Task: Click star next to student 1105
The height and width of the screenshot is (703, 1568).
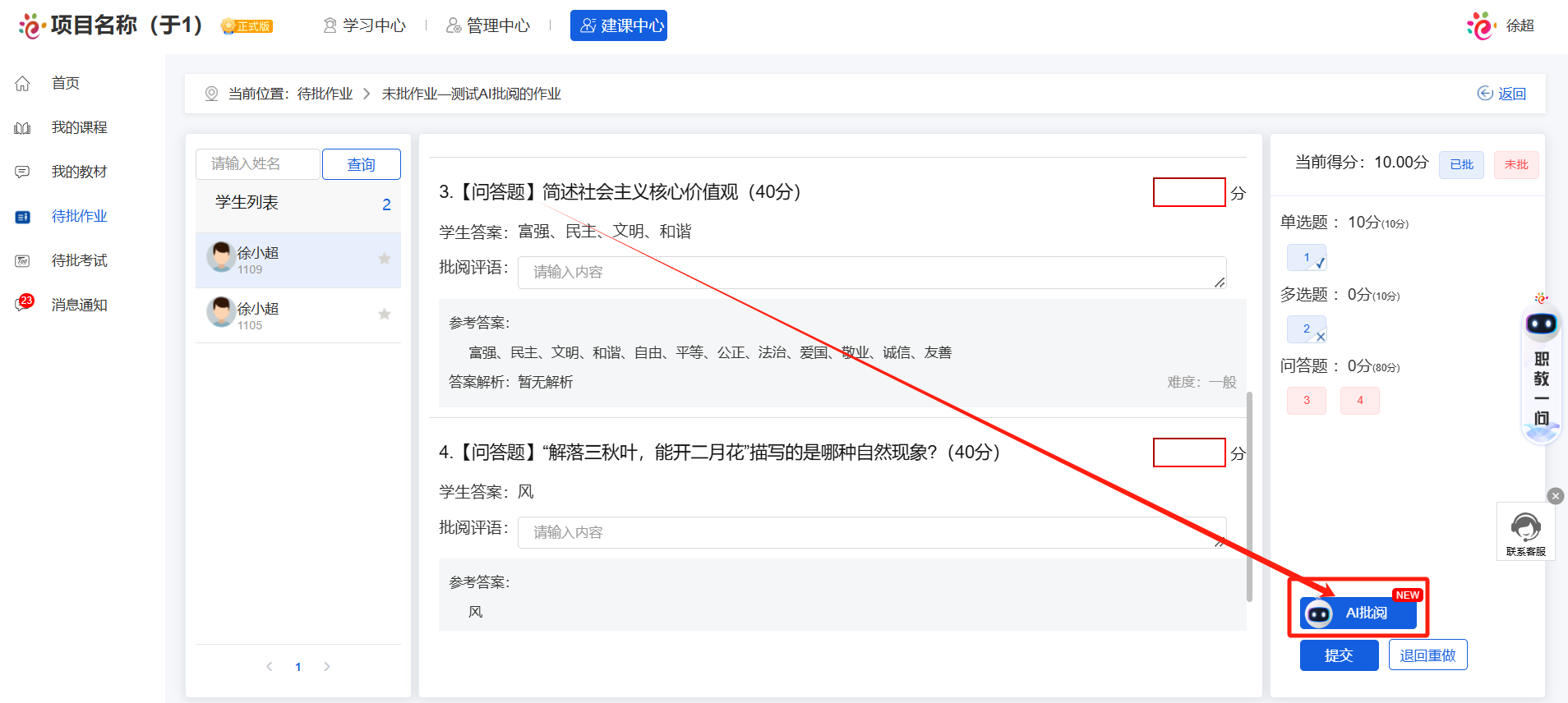Action: (384, 315)
